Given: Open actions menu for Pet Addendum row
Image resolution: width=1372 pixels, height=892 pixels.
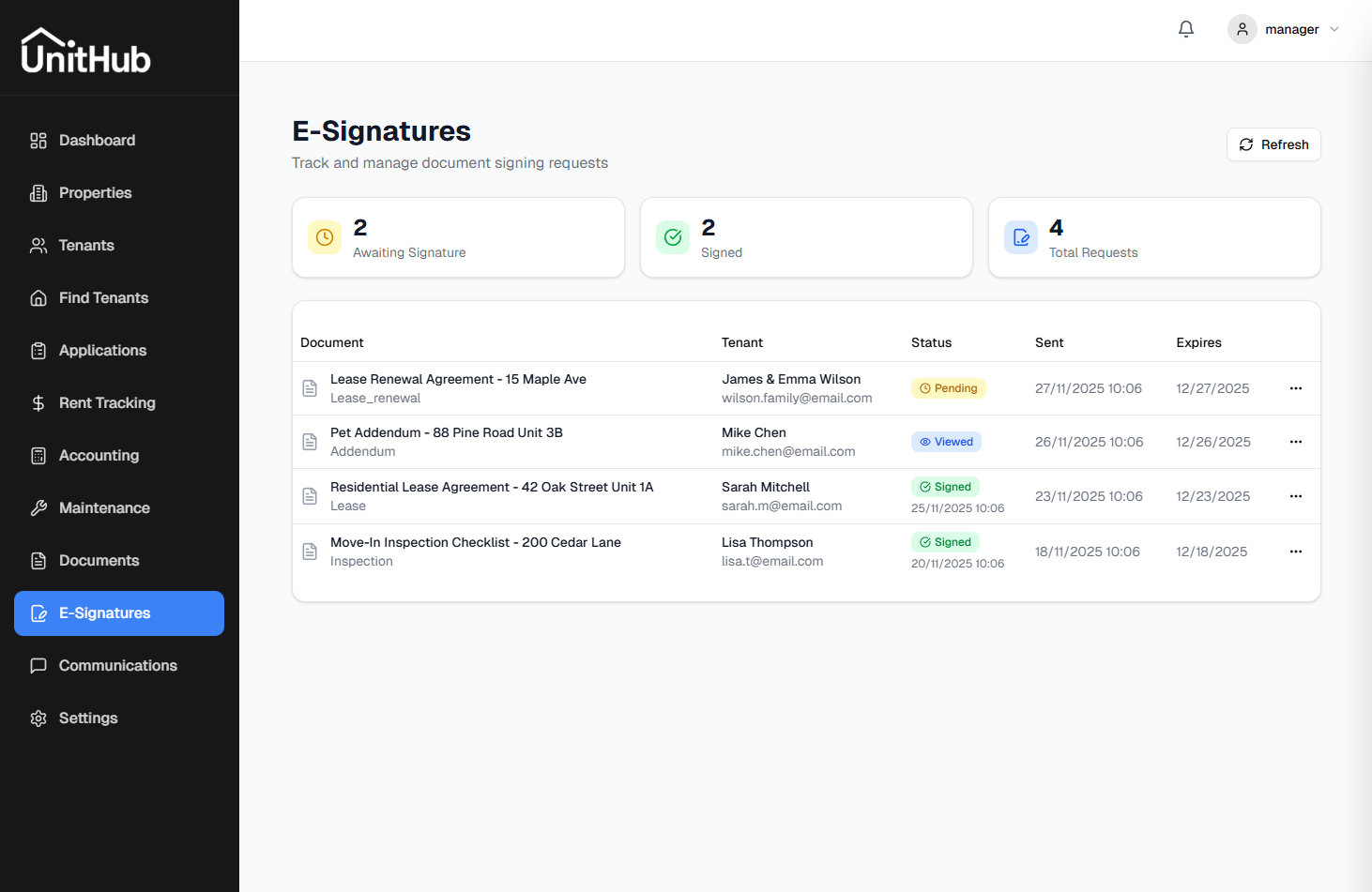Looking at the screenshot, I should 1296,442.
